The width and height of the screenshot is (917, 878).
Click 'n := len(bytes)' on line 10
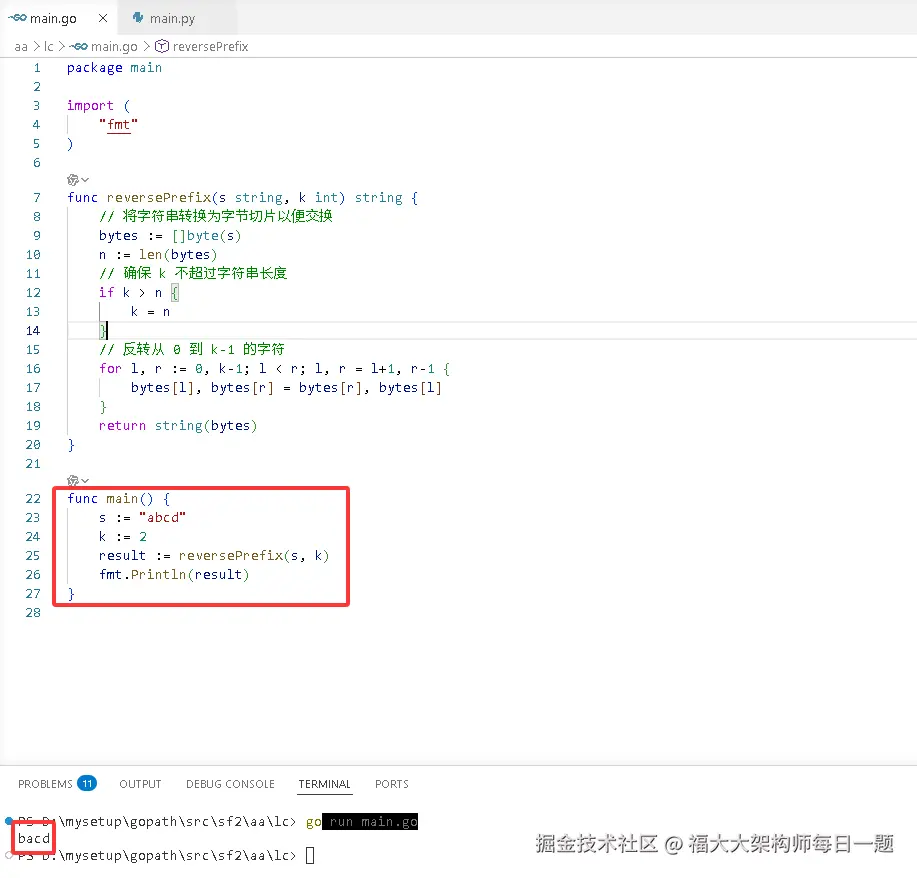coord(158,255)
